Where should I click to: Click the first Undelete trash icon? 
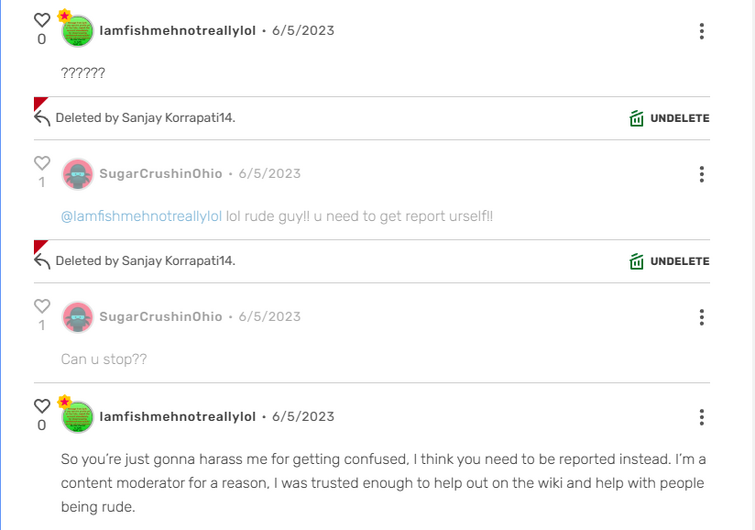[637, 118]
